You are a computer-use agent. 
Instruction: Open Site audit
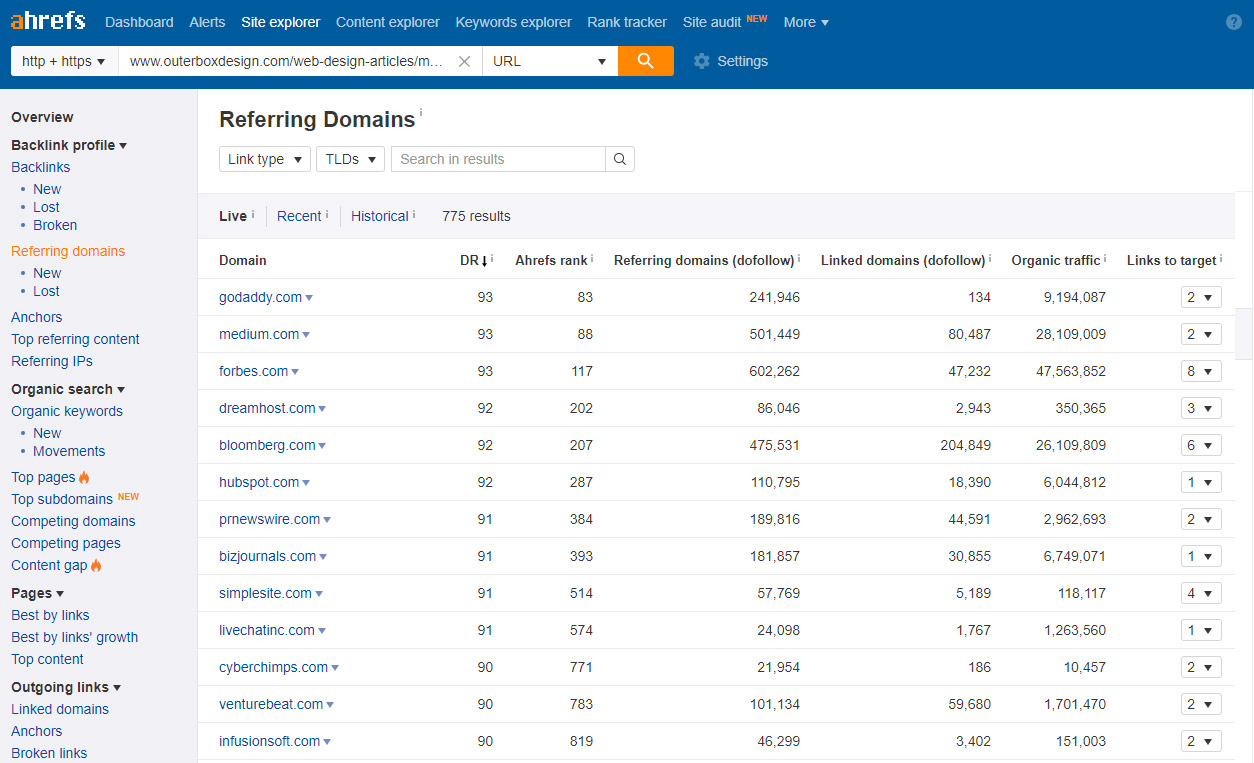(712, 22)
